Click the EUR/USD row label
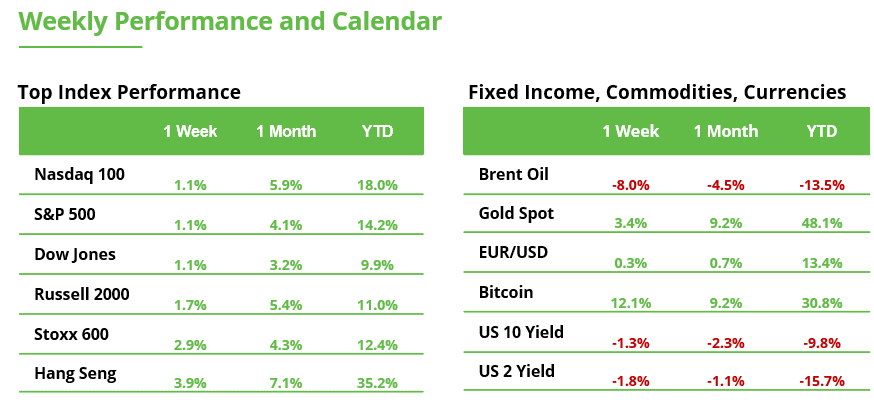 513,254
